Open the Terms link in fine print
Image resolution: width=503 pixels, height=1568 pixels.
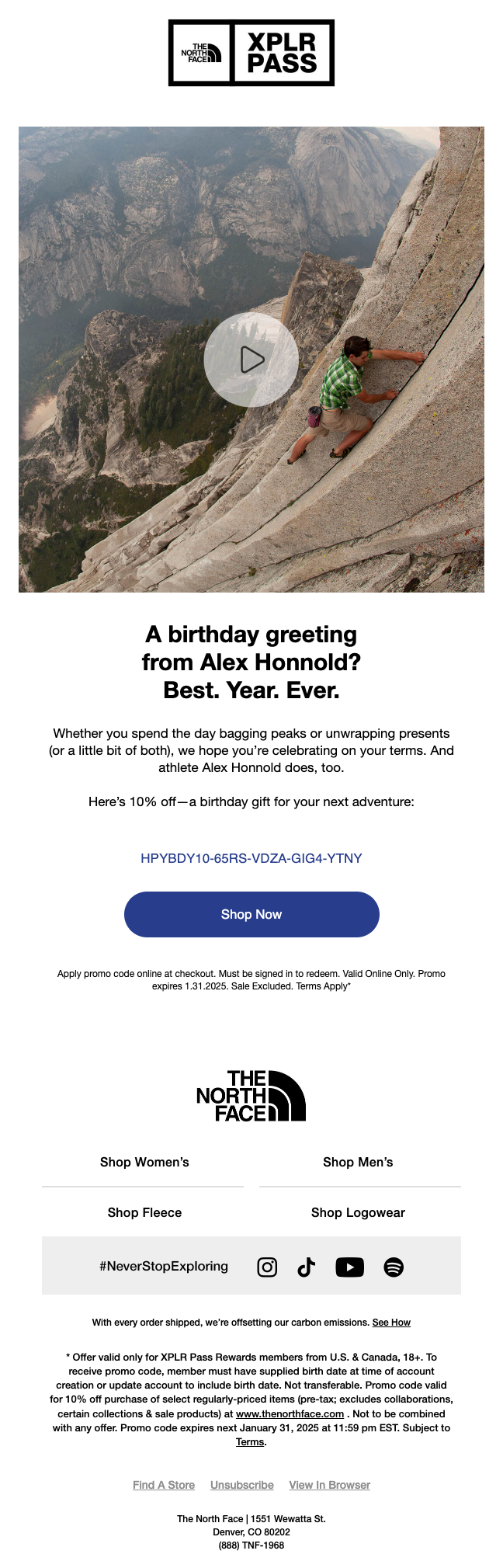250,1442
